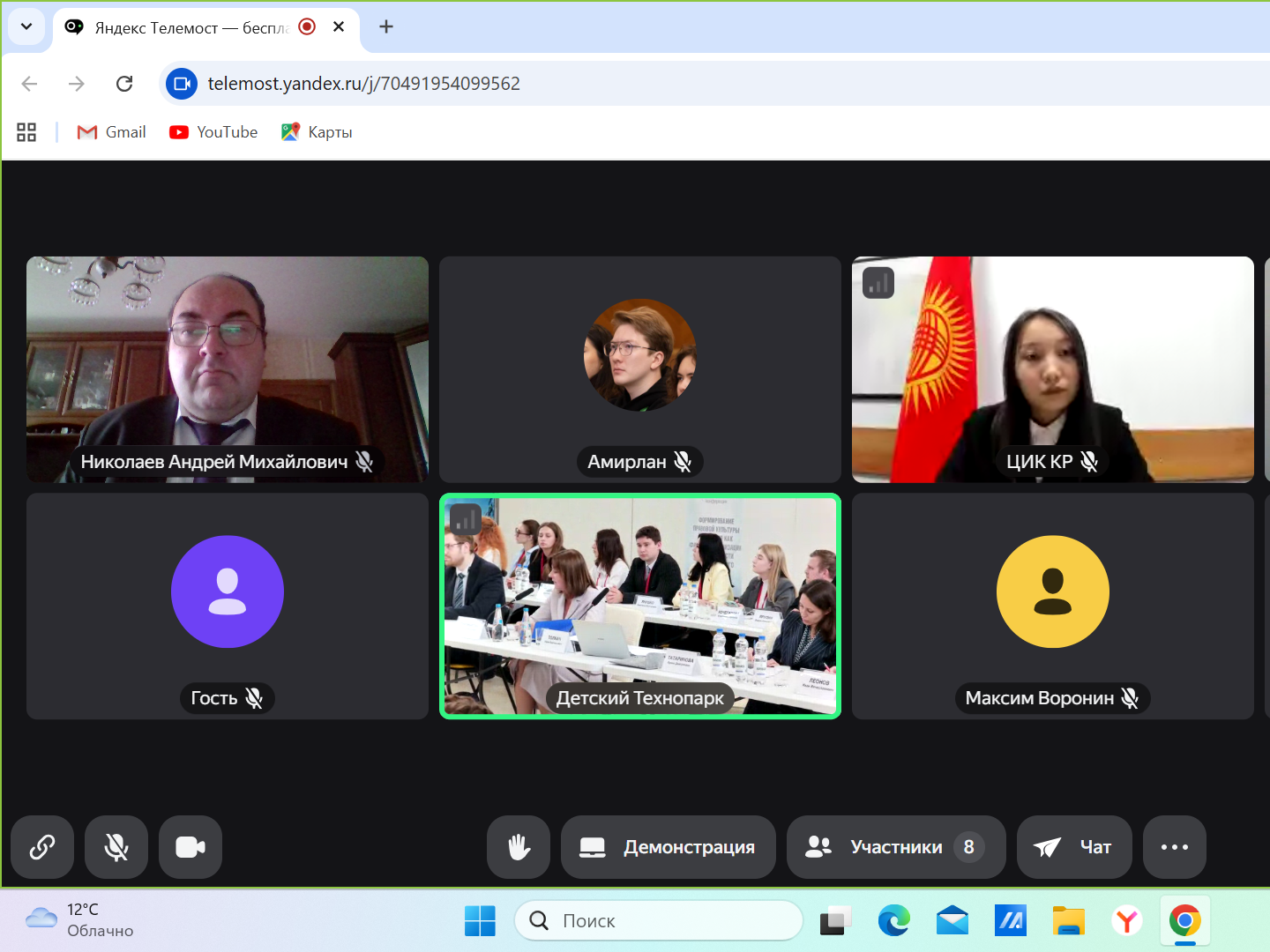Open the Участники participants list
Screen dimensions: 1270x952
click(x=895, y=847)
